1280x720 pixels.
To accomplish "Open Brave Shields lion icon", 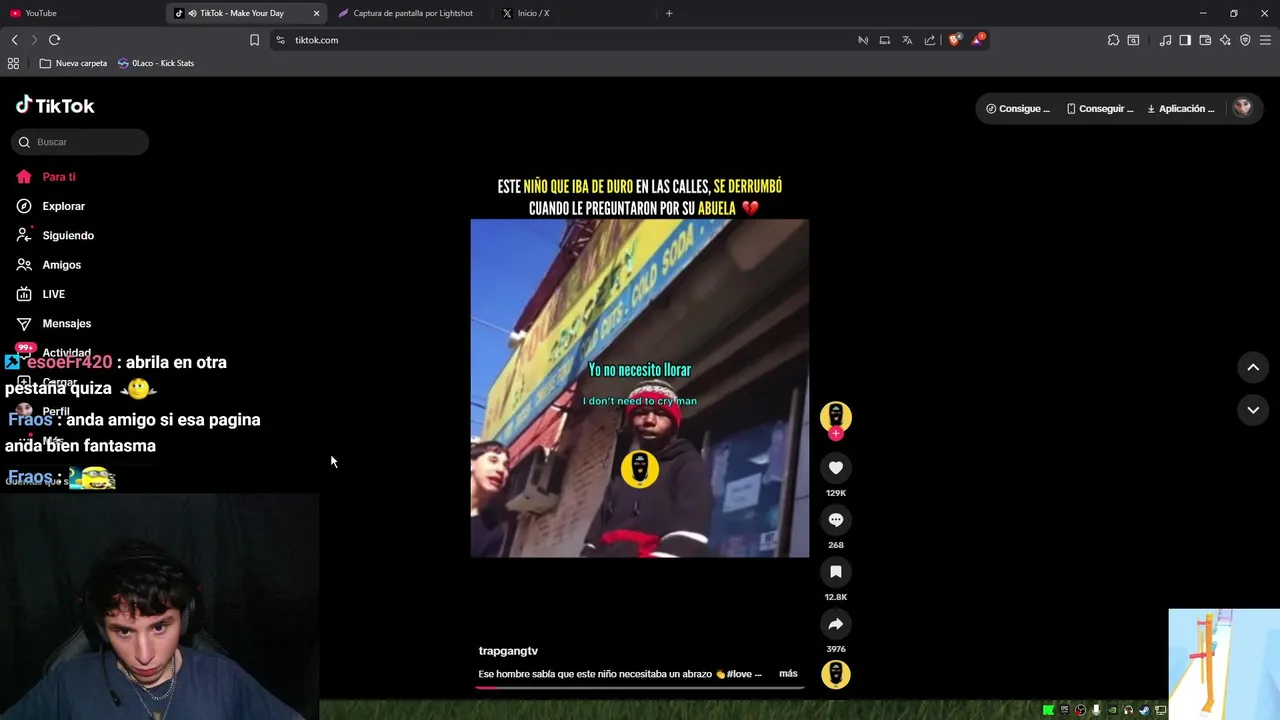I will pos(955,40).
